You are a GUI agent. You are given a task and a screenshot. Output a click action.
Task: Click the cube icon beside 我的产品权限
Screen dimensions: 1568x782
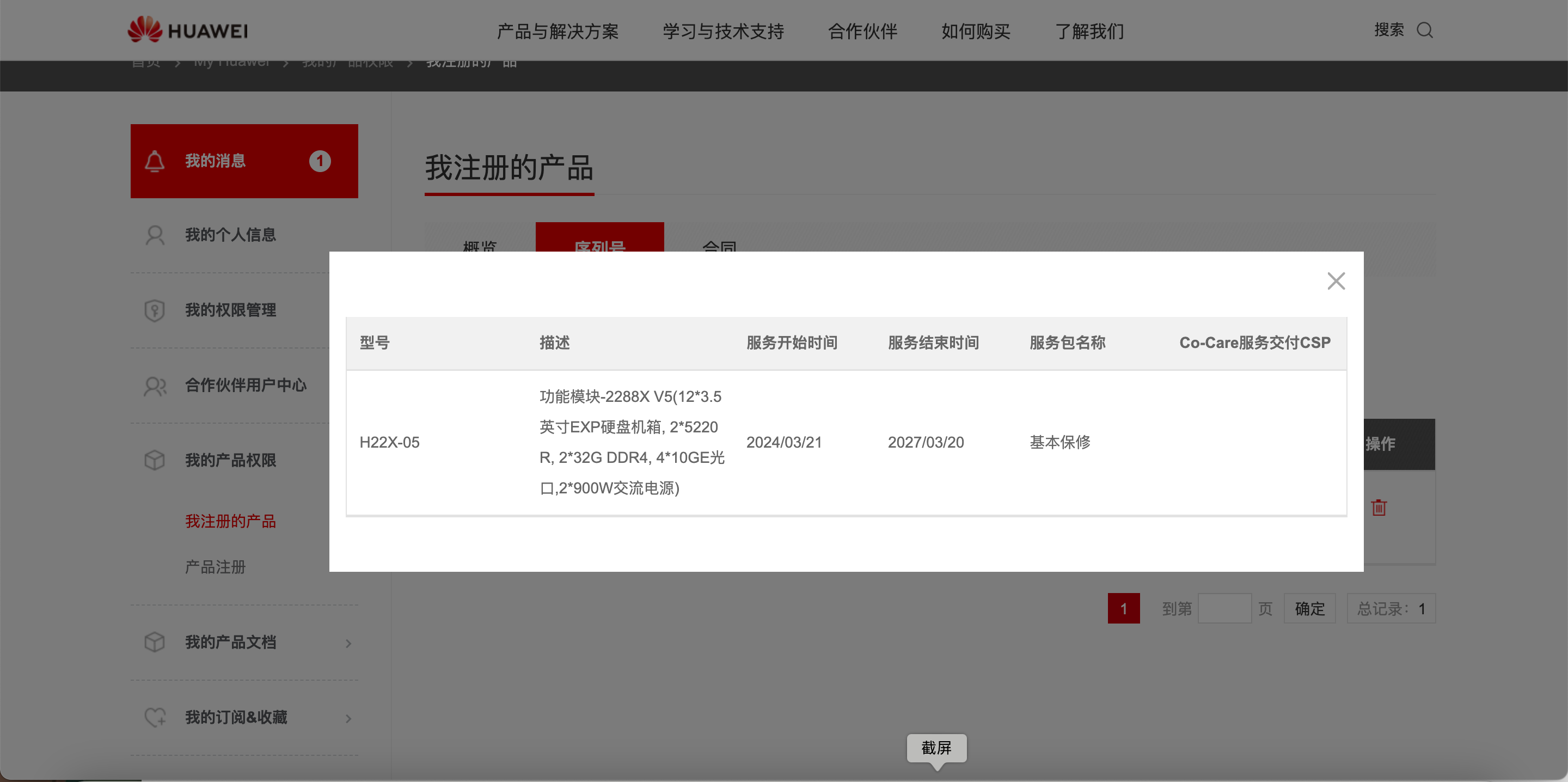click(155, 460)
